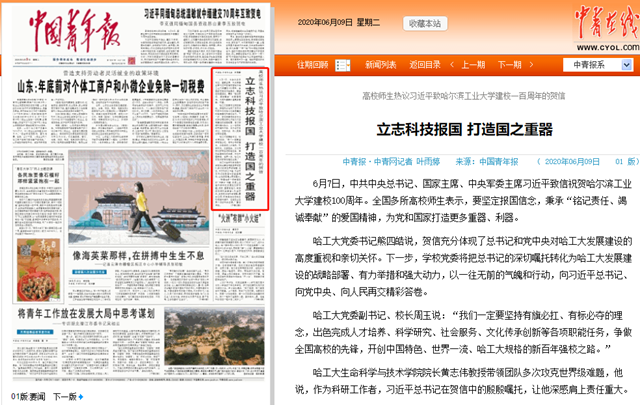Open 往期回顾 past issues
The width and height of the screenshot is (640, 405).
[x=312, y=64]
